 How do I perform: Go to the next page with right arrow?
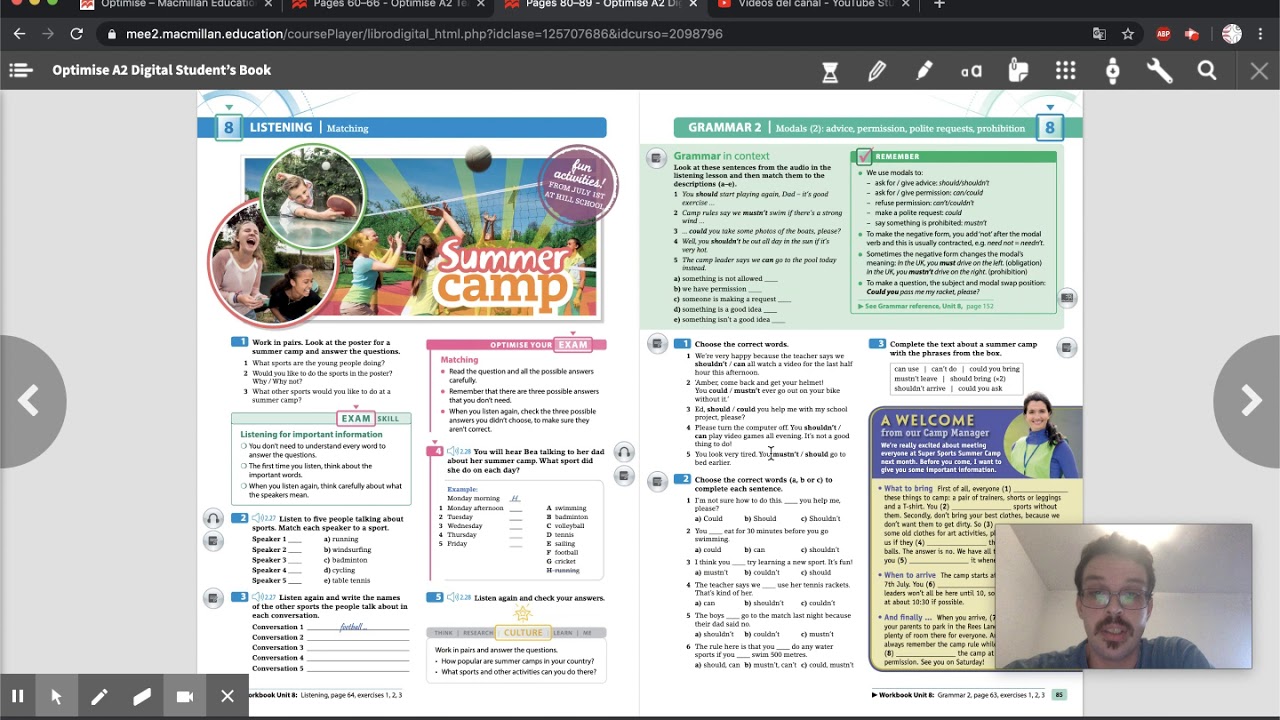pos(1249,401)
